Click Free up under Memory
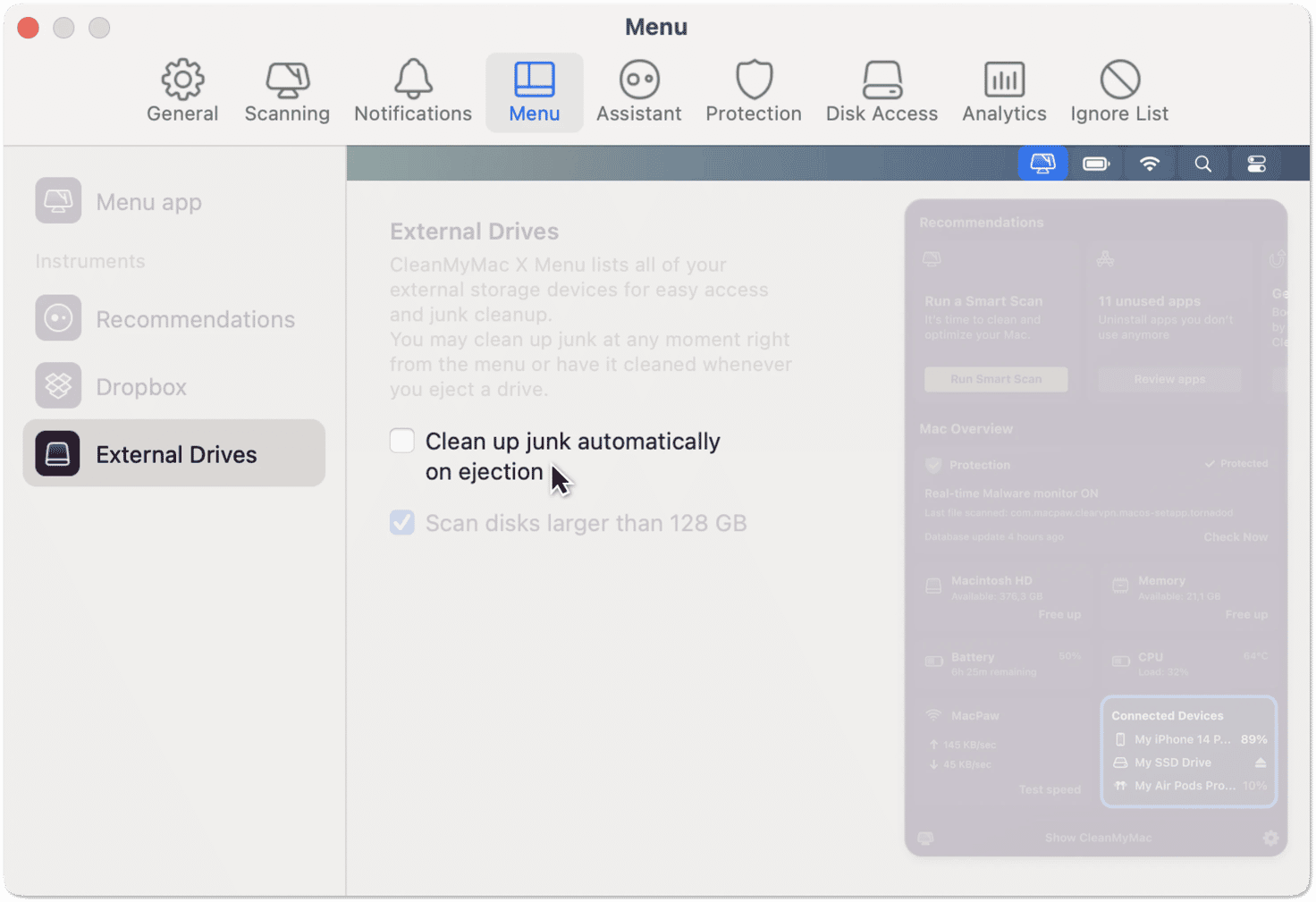Image resolution: width=1316 pixels, height=902 pixels. point(1246,614)
